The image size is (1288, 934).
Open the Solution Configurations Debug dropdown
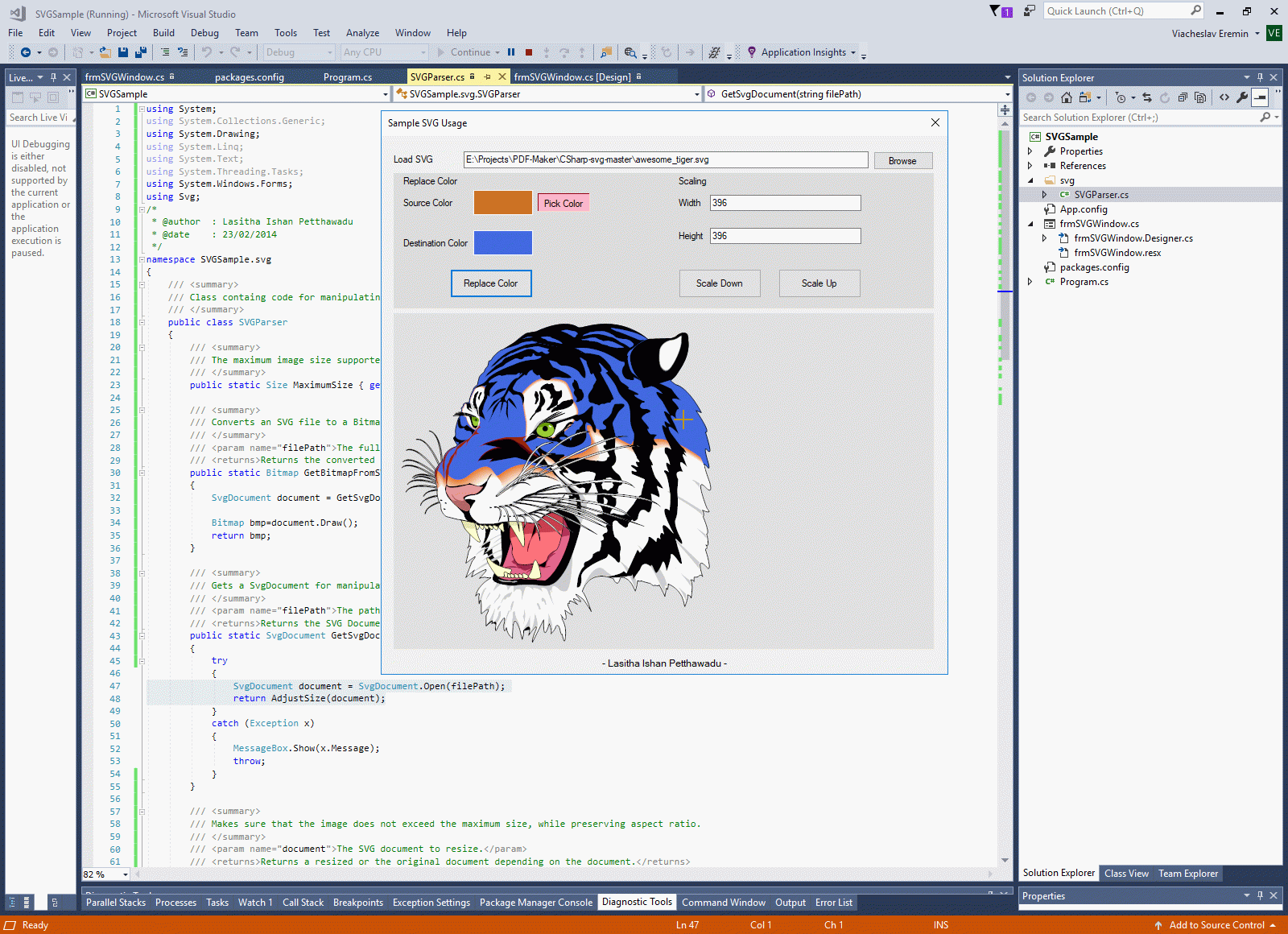[299, 52]
